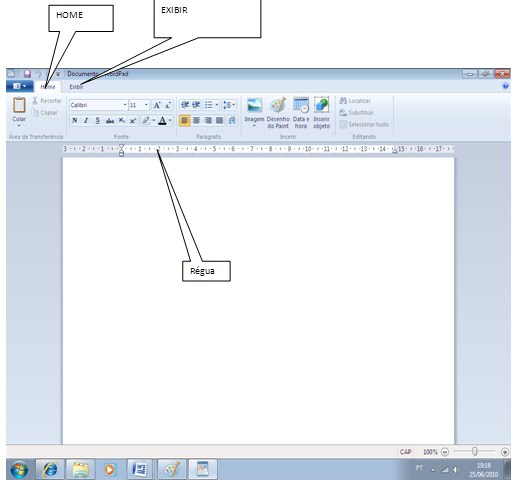The height and width of the screenshot is (488, 519).
Task: Toggle strikethrough (abc) formatting
Action: pos(110,121)
